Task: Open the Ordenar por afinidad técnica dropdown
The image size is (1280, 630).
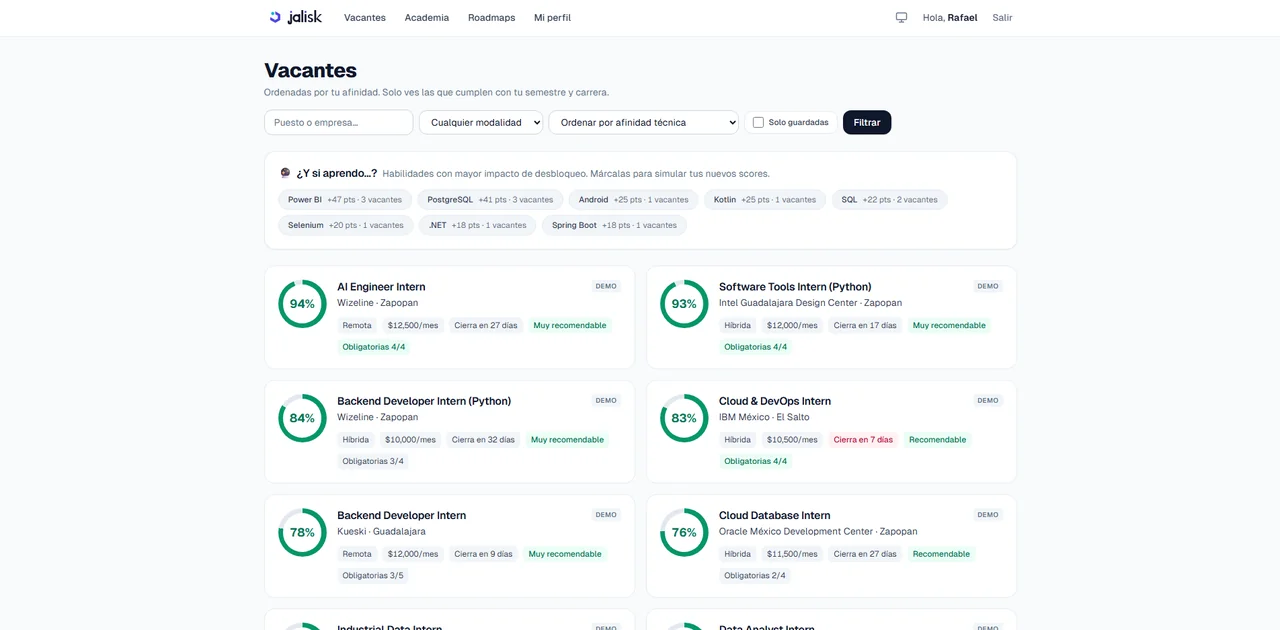Action: 644,123
